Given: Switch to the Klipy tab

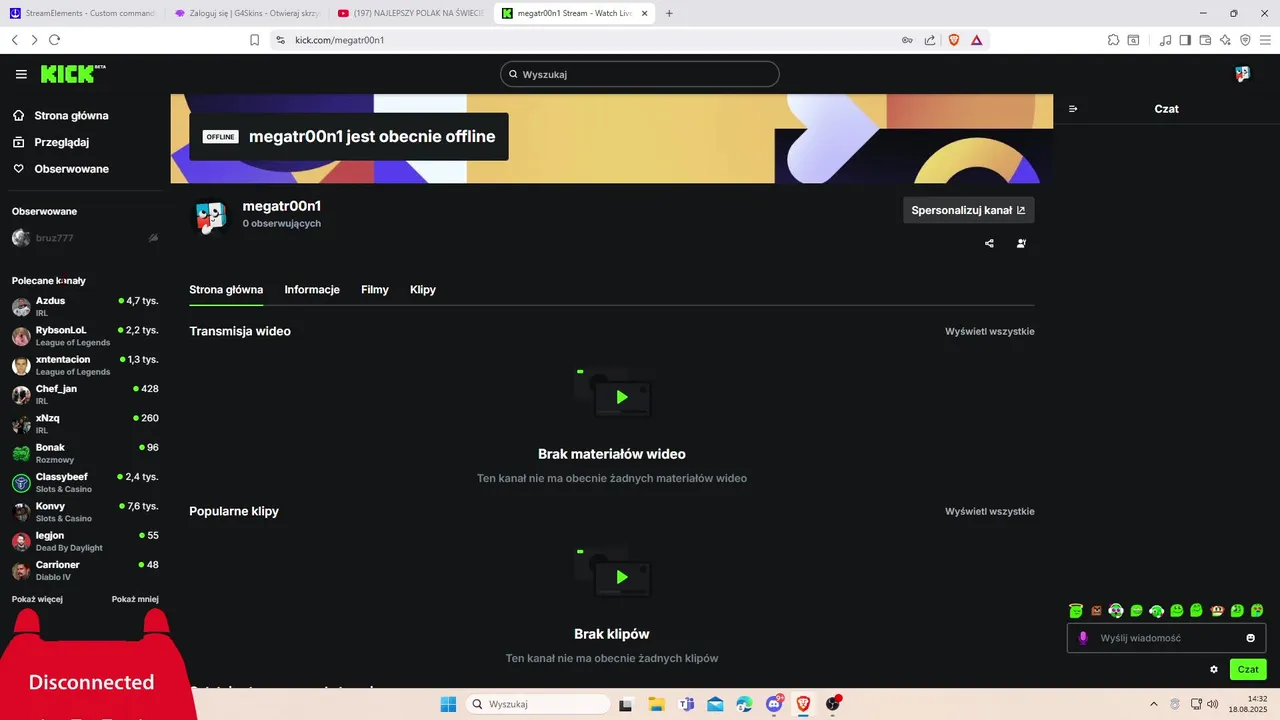Looking at the screenshot, I should click(x=423, y=290).
